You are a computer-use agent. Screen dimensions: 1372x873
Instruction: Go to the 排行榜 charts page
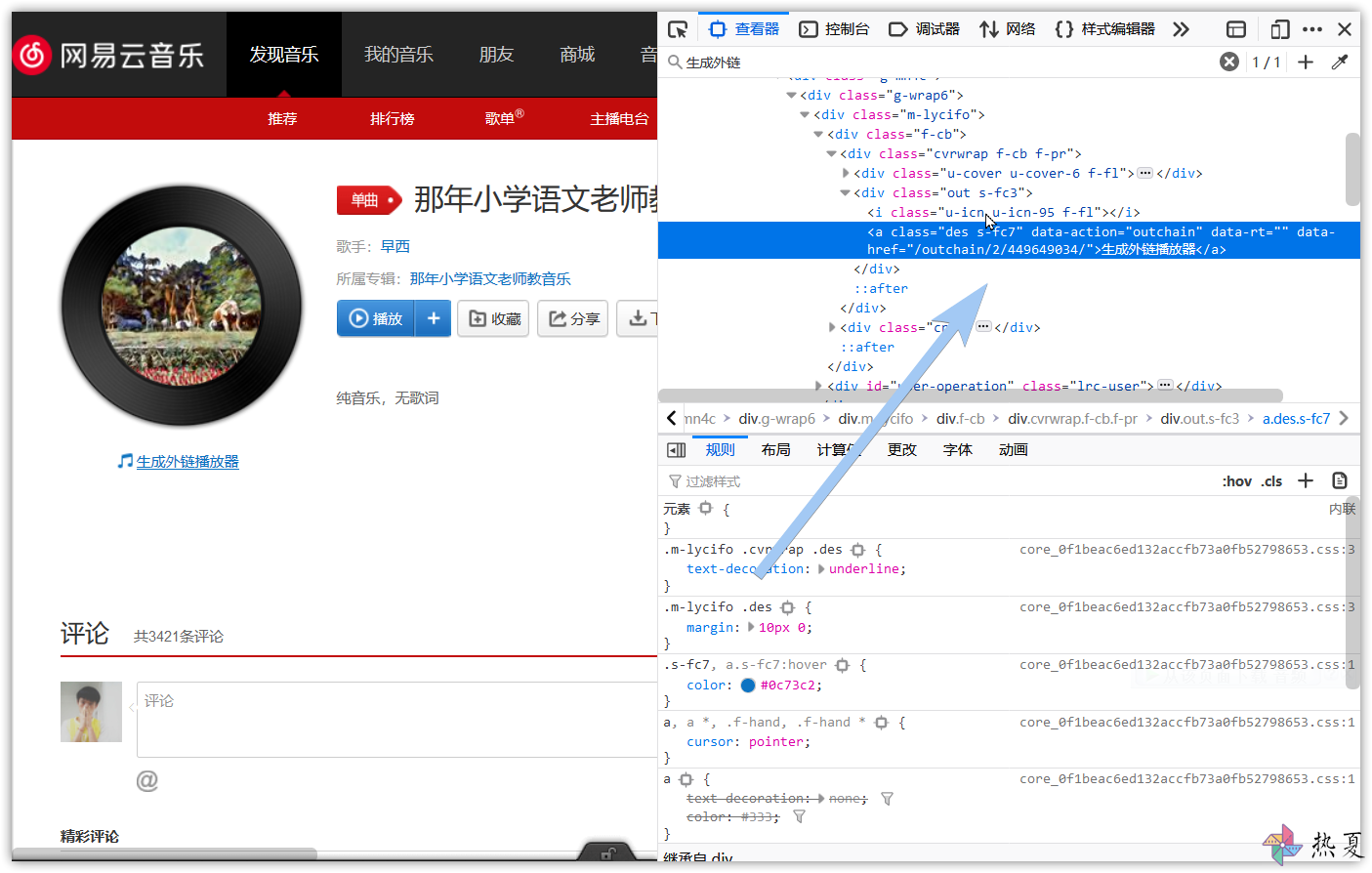(393, 119)
